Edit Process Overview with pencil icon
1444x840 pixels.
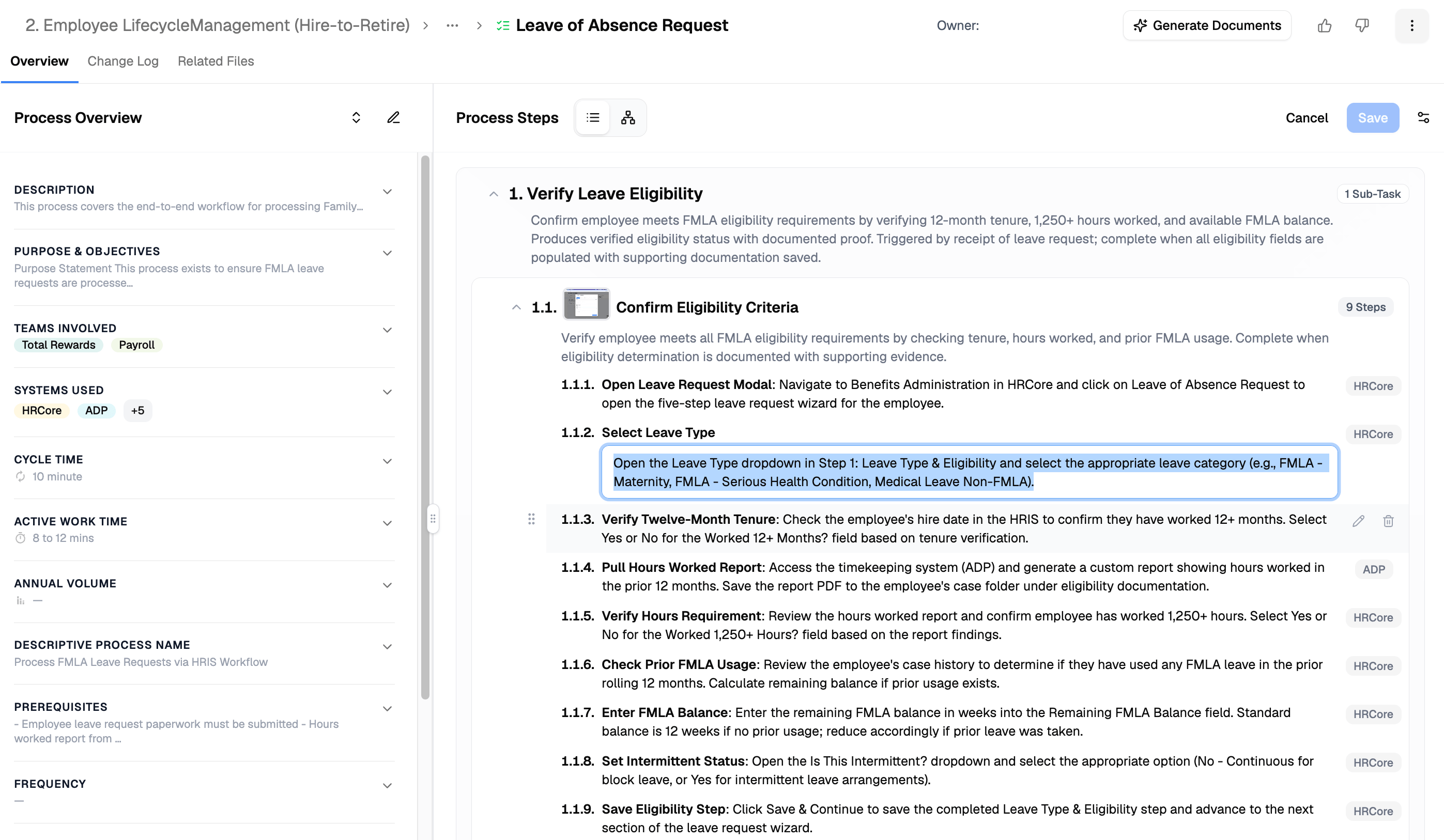pyautogui.click(x=393, y=117)
